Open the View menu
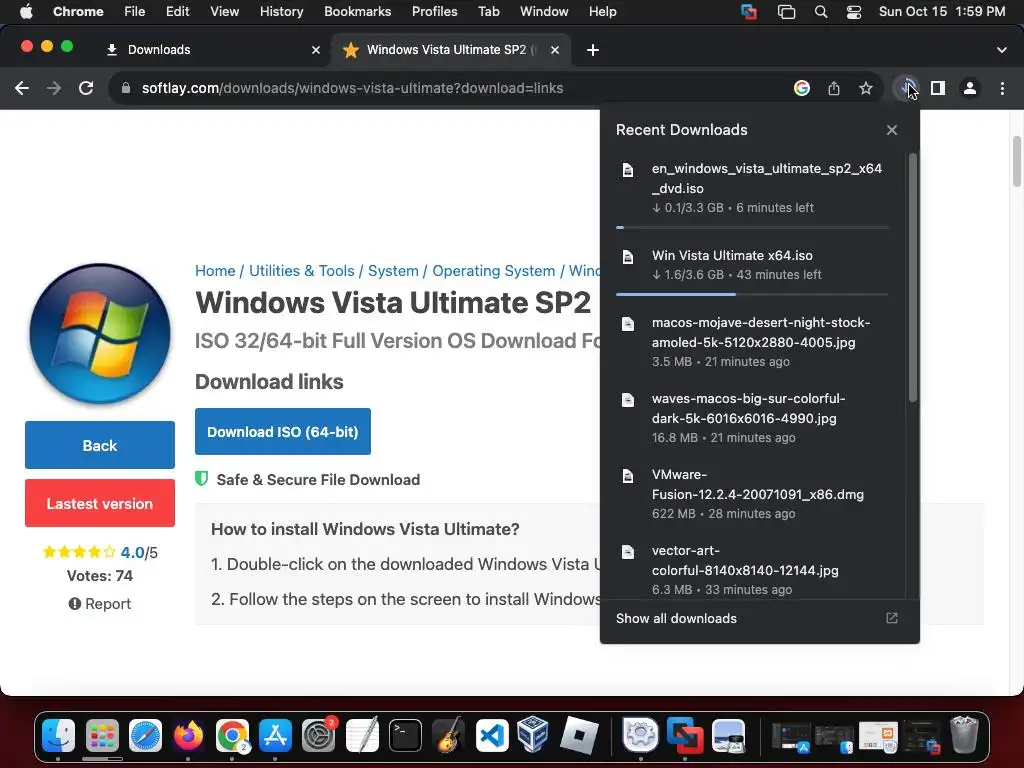Screen dimensions: 1024x768 (x=225, y=11)
